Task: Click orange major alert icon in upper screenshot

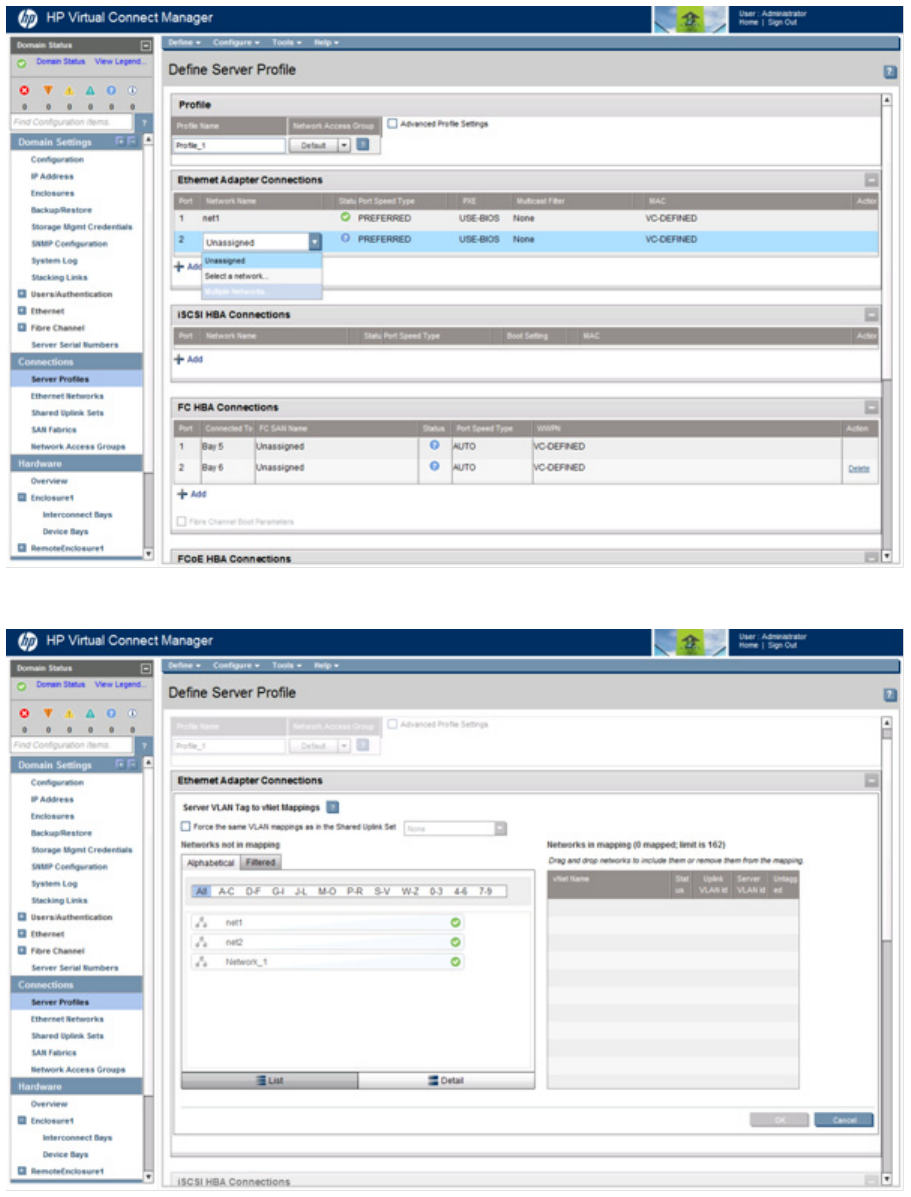Action: (x=47, y=90)
